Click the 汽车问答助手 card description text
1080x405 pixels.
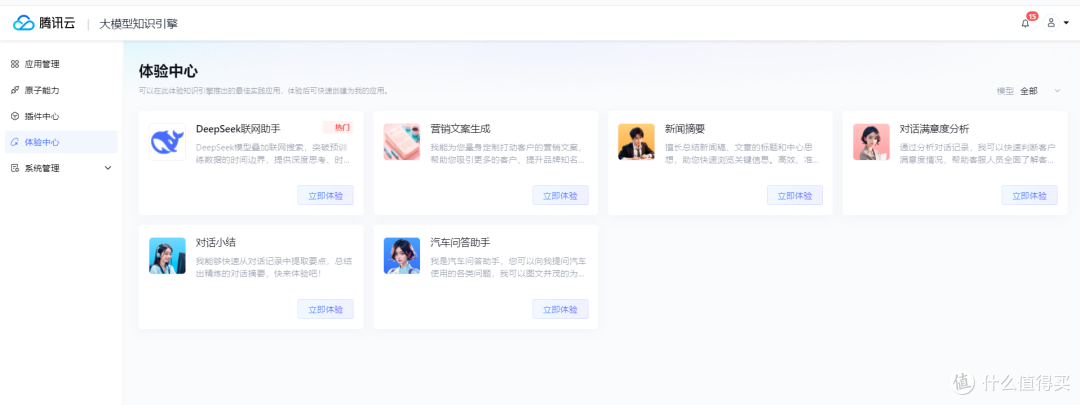(508, 267)
